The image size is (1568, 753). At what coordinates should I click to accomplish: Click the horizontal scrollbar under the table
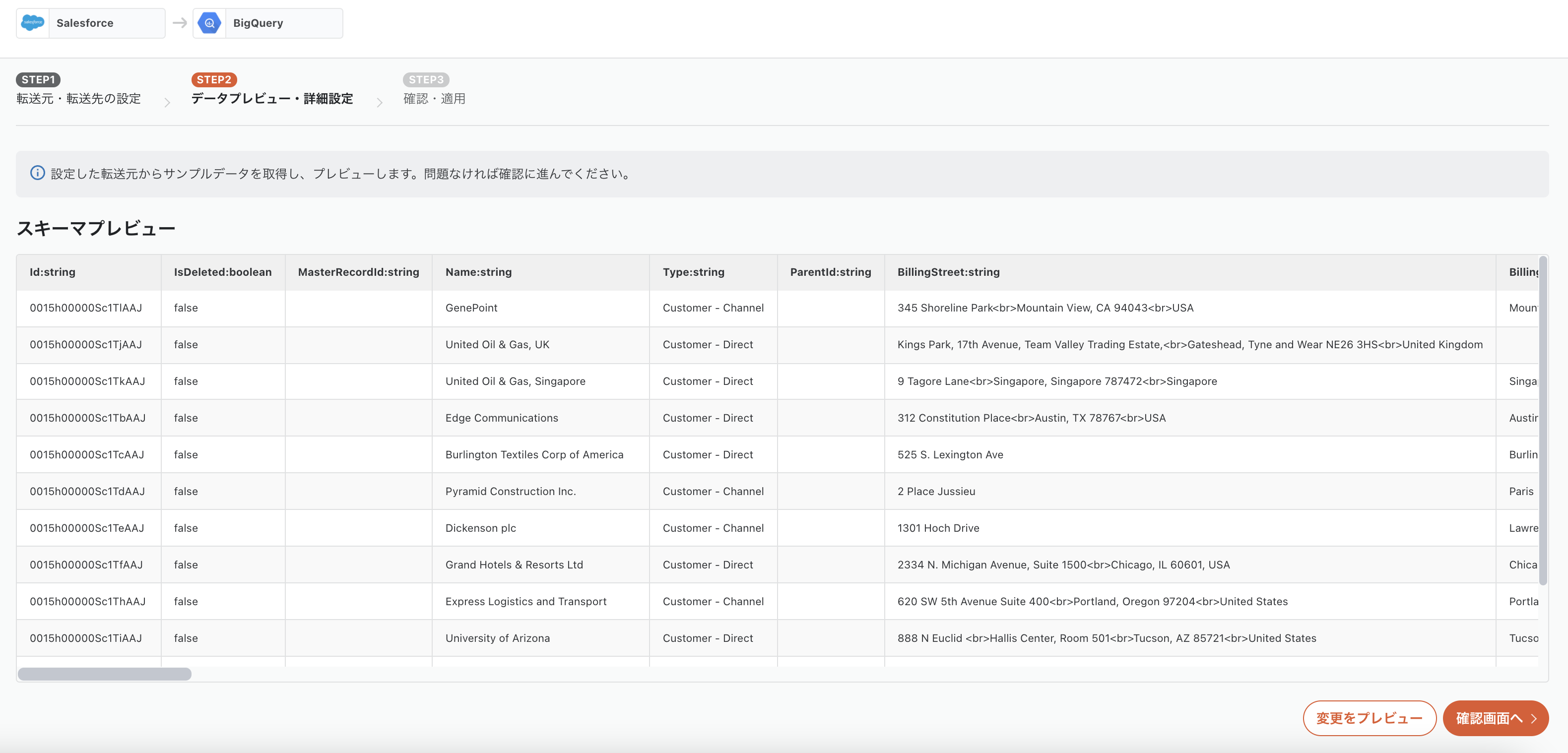(x=105, y=674)
